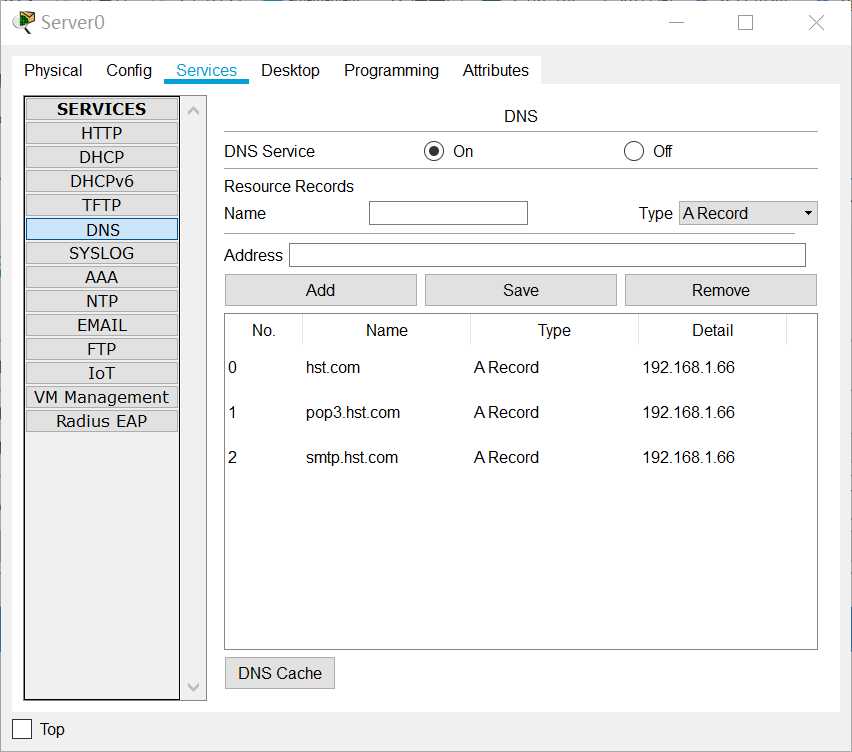Sort by the Name column header
Viewport: 852px width, 752px height.
click(x=386, y=330)
